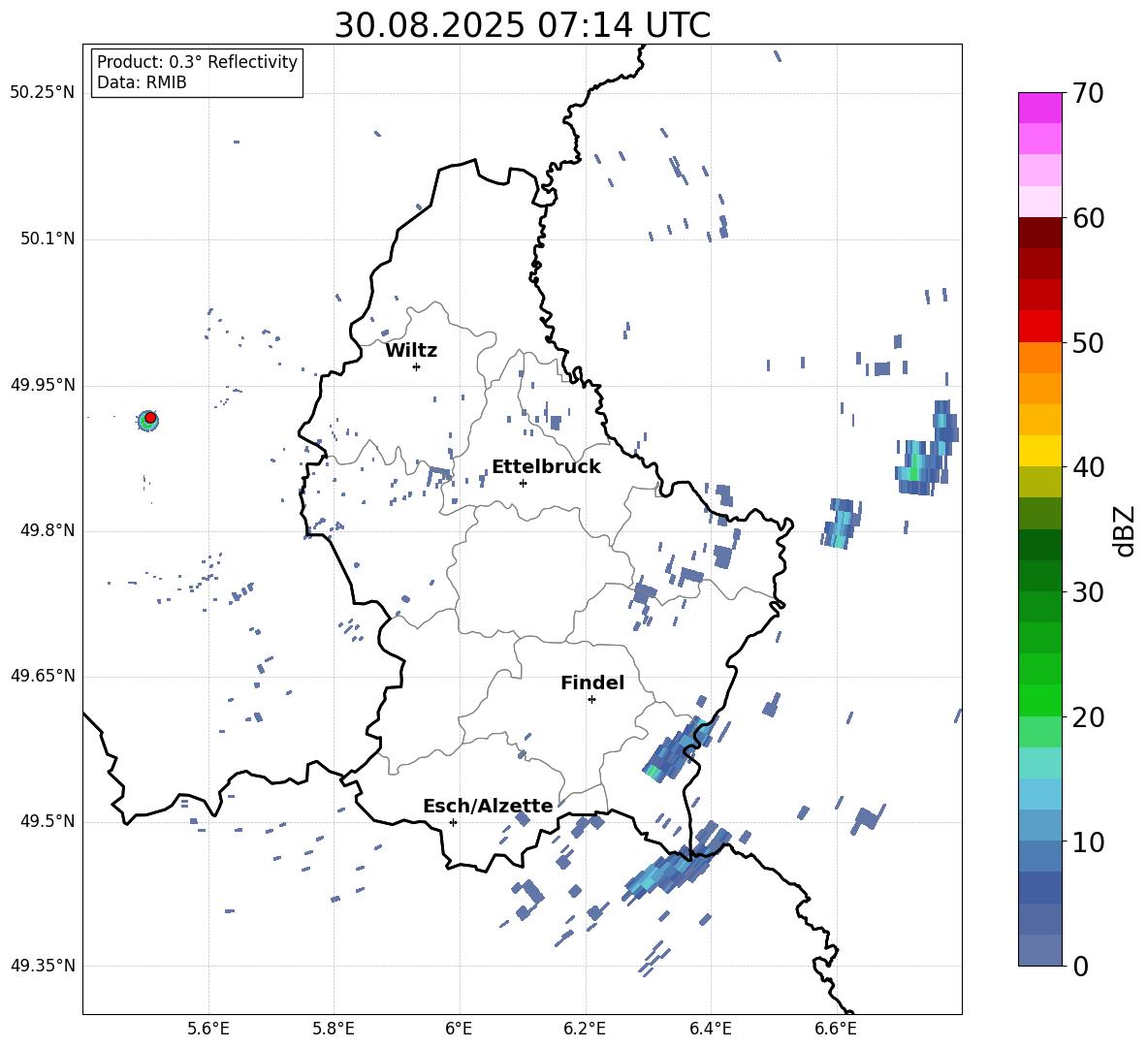Click the 49.95°N latitude label

[x=43, y=385]
